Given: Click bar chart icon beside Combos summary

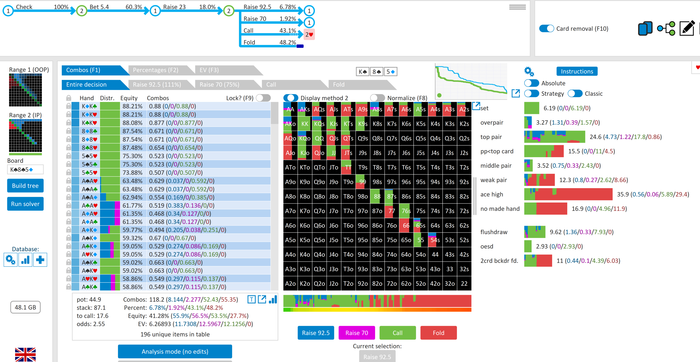Looking at the screenshot, I should 272,299.
